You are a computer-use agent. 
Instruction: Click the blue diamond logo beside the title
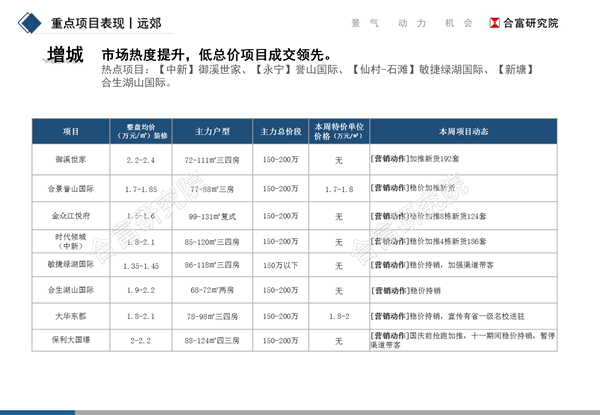(29, 23)
